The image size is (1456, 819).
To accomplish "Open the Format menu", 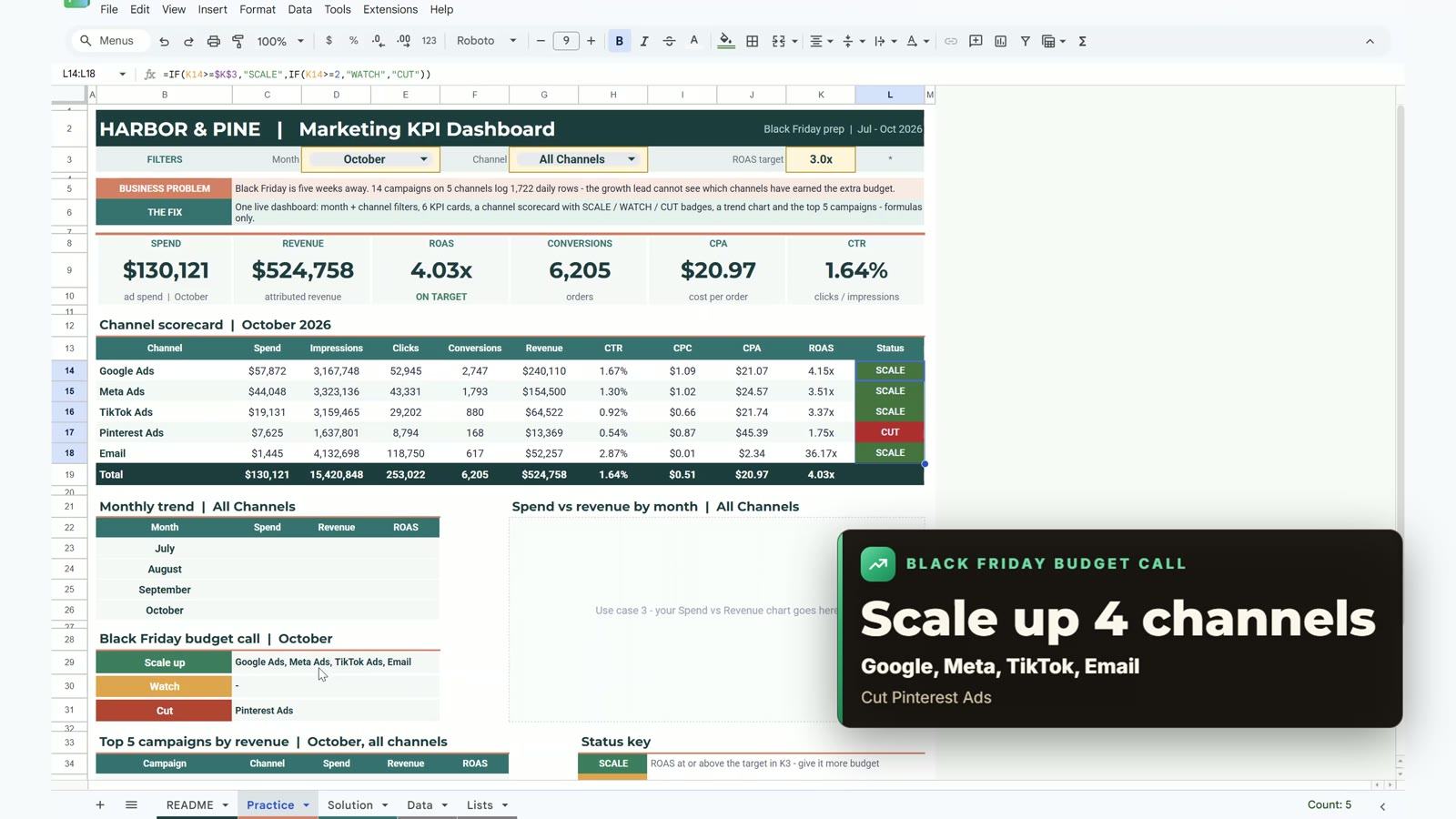I will (258, 9).
